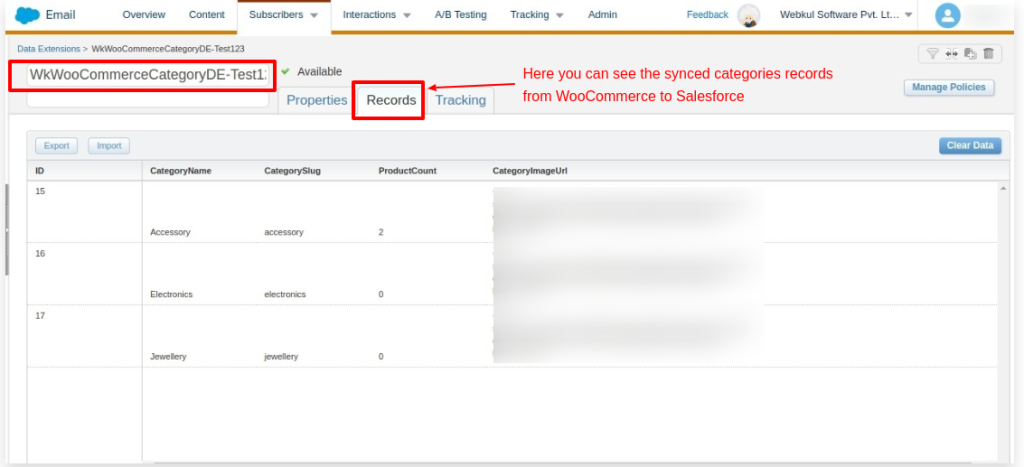Click the Salesforce cloud logo
Screen dimensions: 1024x467
click(27, 15)
